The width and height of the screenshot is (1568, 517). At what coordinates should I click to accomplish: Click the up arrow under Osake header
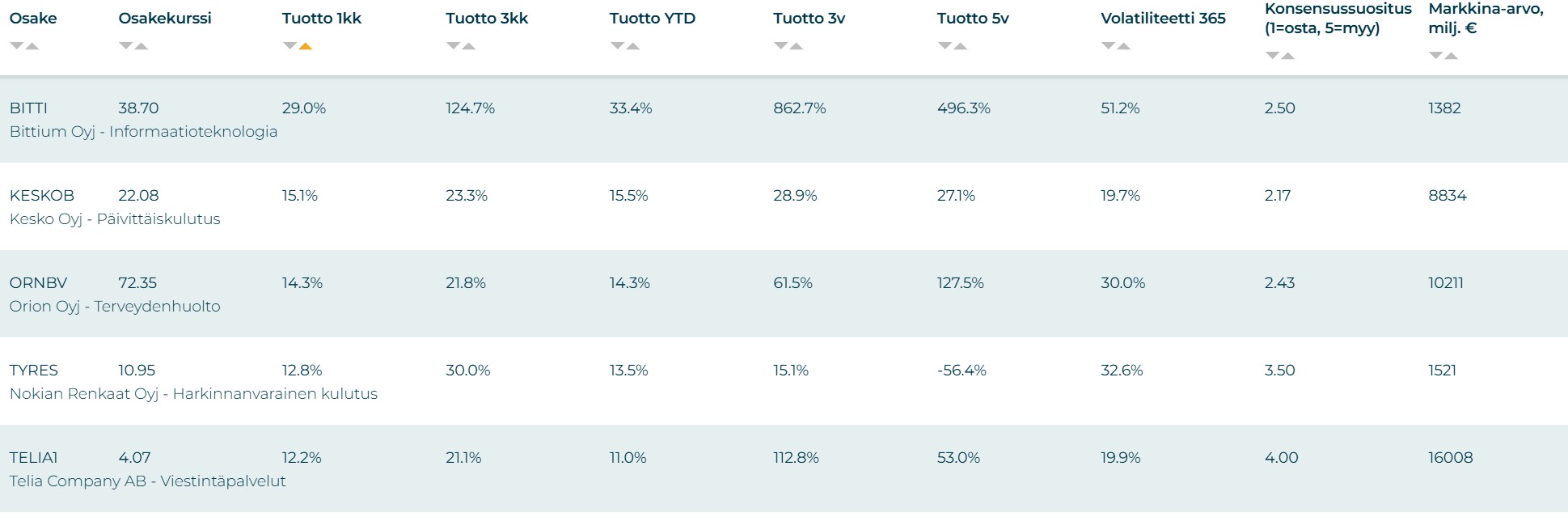[x=32, y=46]
